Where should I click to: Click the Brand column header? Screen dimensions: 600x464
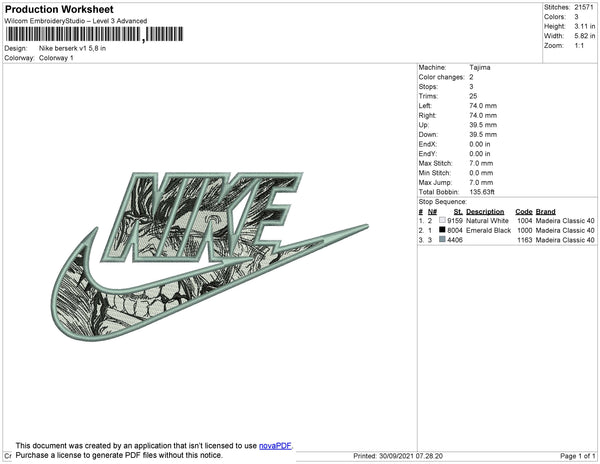point(545,212)
